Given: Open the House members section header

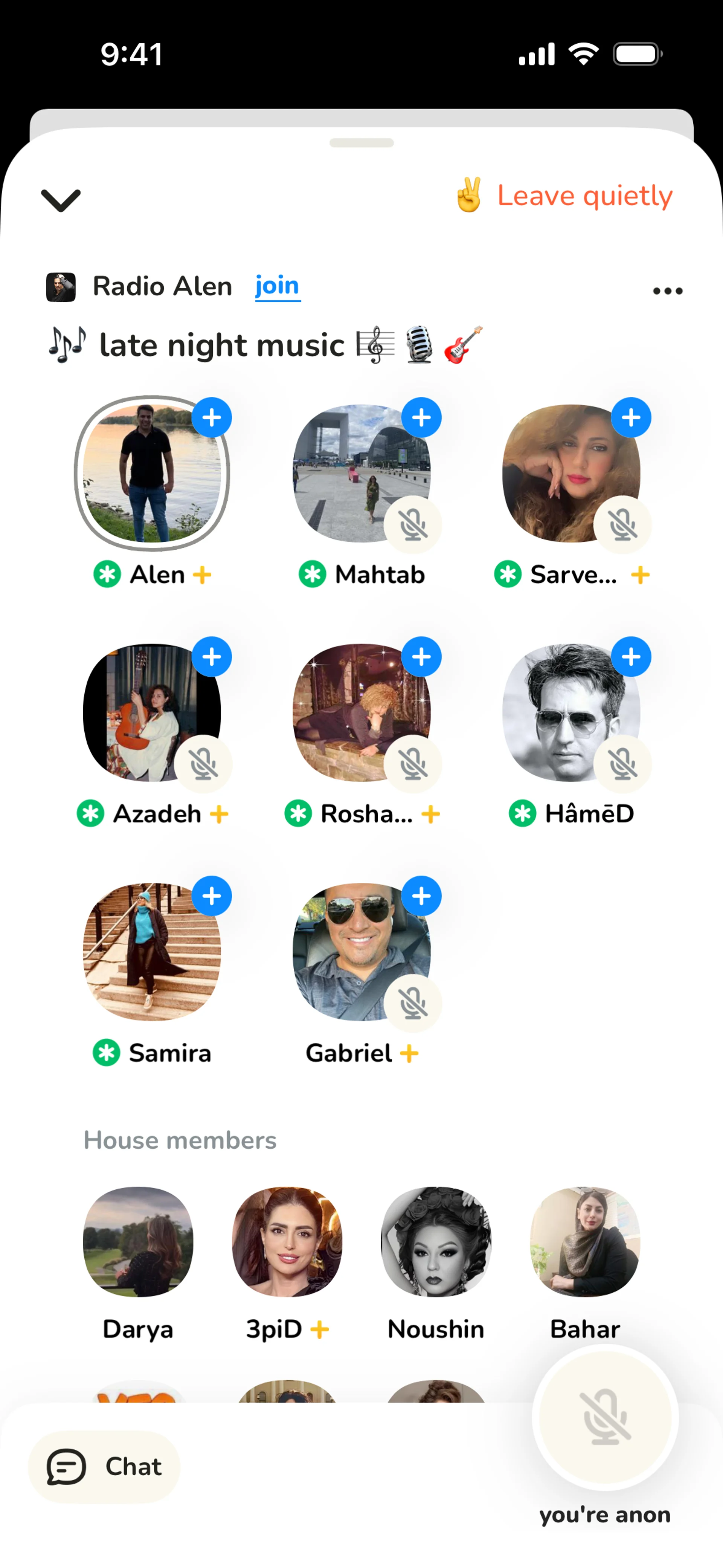Looking at the screenshot, I should pyautogui.click(x=180, y=1140).
